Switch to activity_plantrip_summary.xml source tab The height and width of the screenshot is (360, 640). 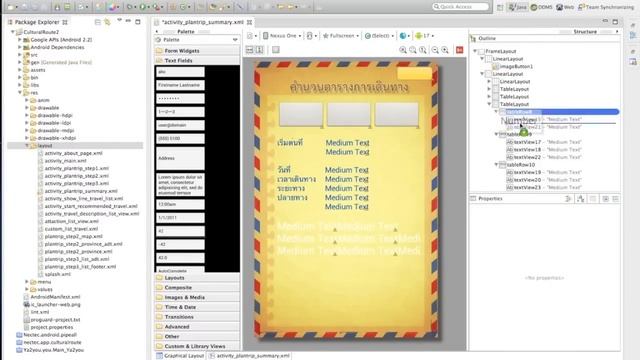pyautogui.click(x=249, y=356)
